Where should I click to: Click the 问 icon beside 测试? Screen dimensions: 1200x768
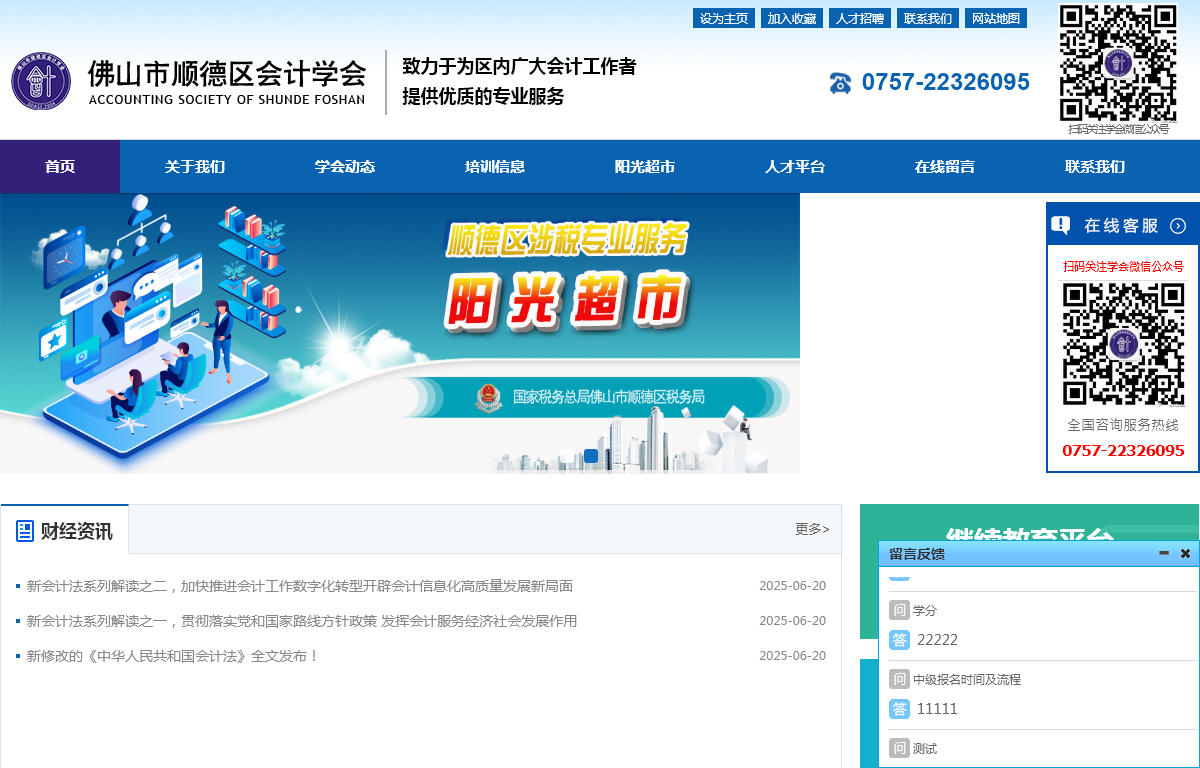(x=899, y=748)
